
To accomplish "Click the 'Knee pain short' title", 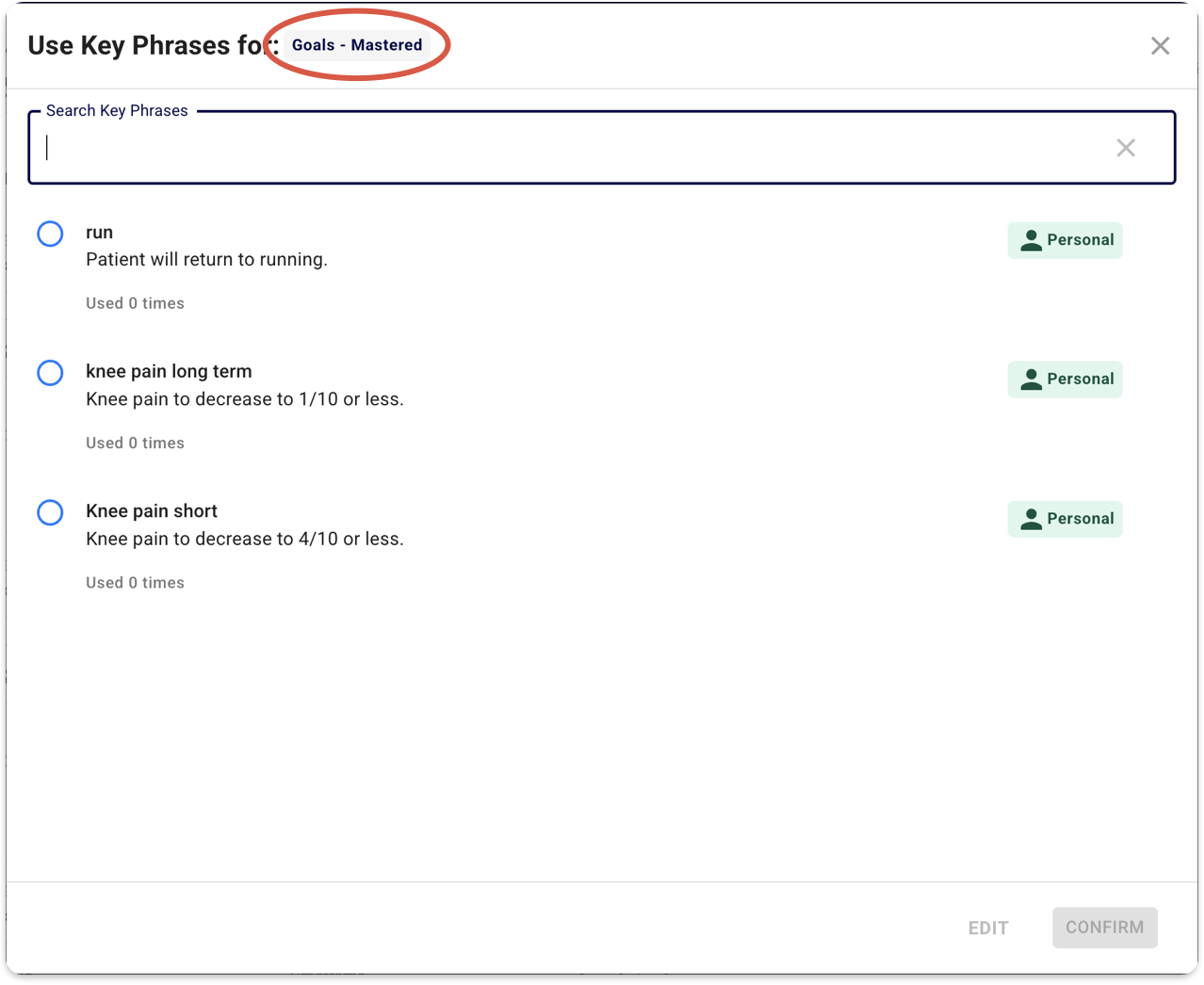I will coord(152,511).
